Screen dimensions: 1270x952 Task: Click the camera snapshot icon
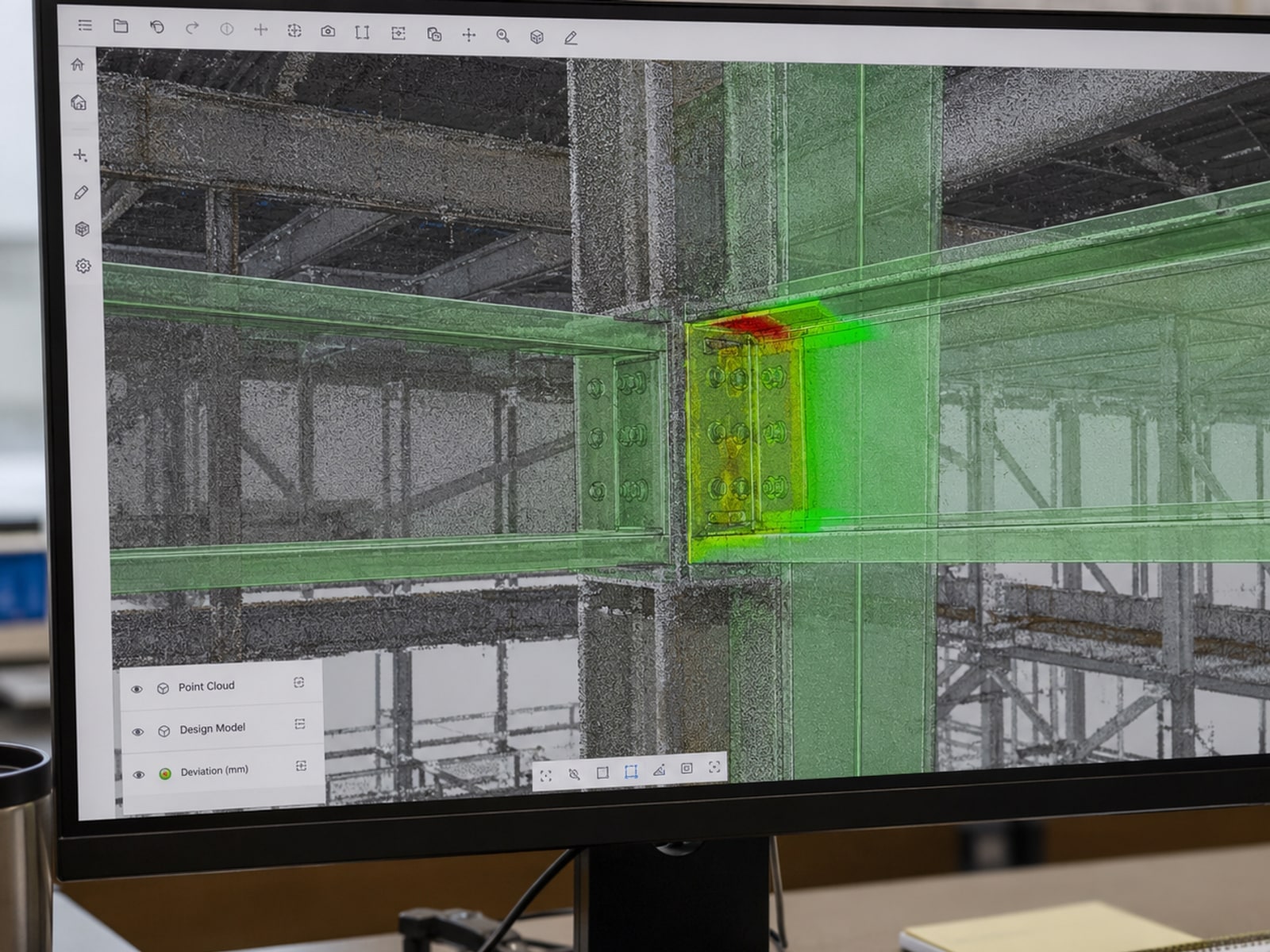[328, 31]
